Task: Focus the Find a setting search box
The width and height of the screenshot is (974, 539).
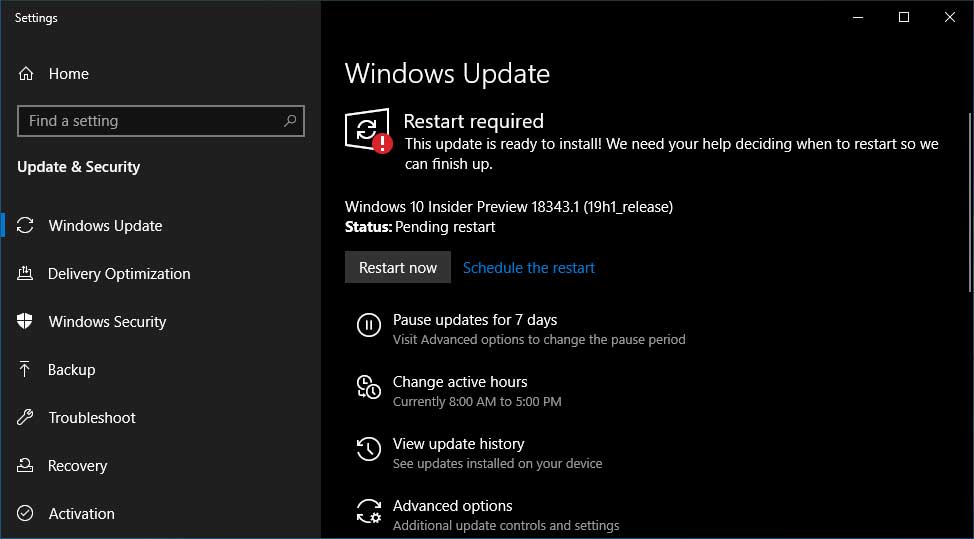Action: [x=161, y=121]
